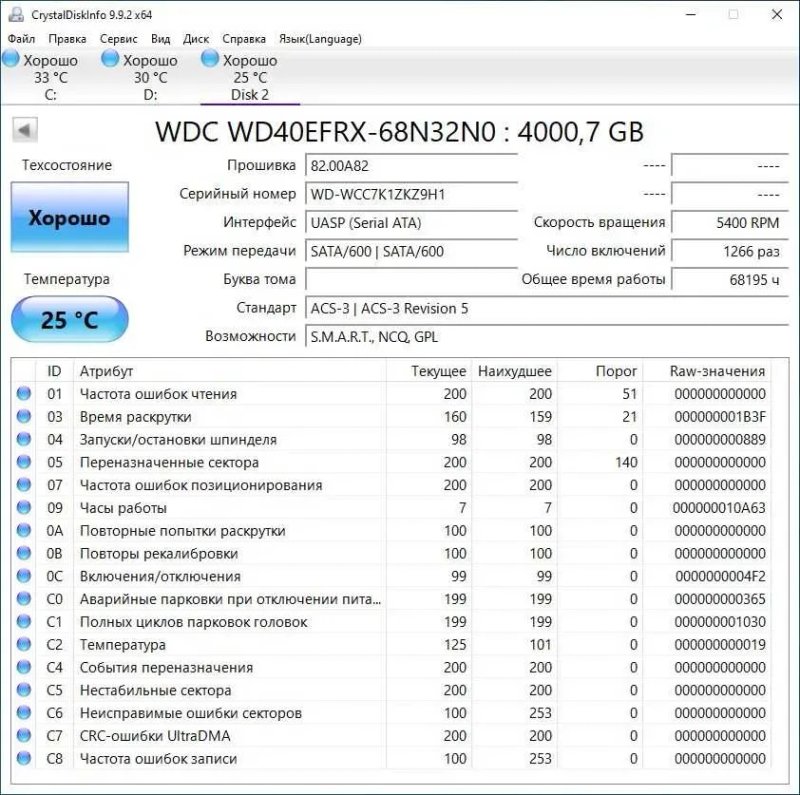Viewport: 800px width, 795px height.
Task: Click raw value 000000001B3F
Action: pyautogui.click(x=720, y=417)
